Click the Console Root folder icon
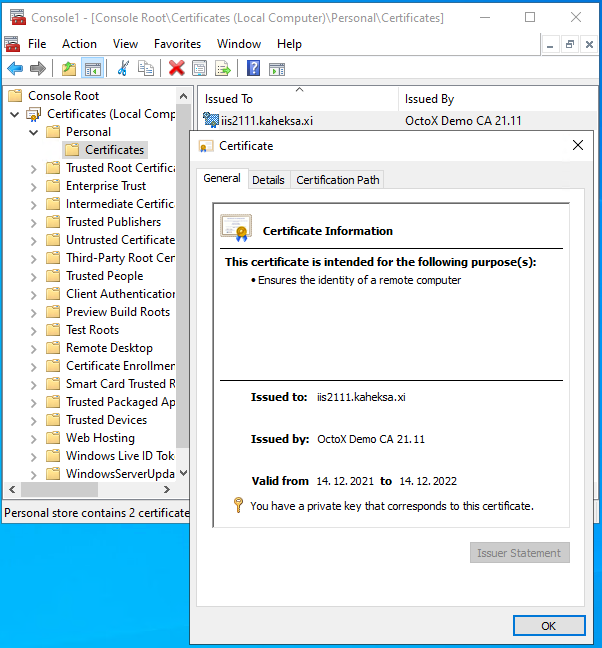Viewport: 602px width, 648px height. pos(15,95)
